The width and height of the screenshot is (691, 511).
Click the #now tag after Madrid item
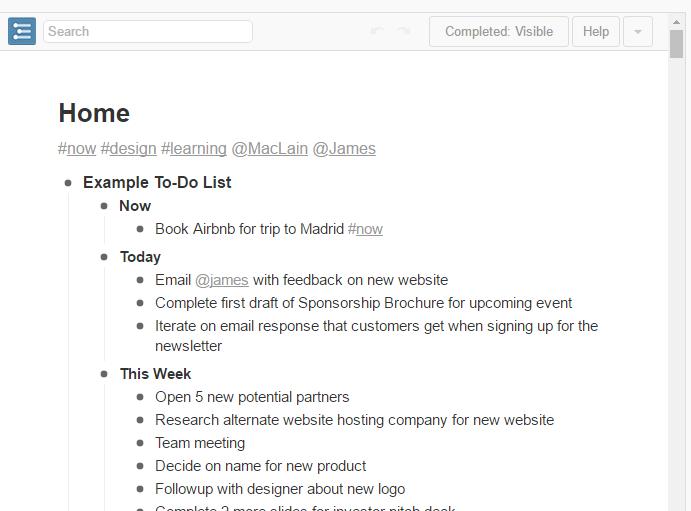click(365, 229)
